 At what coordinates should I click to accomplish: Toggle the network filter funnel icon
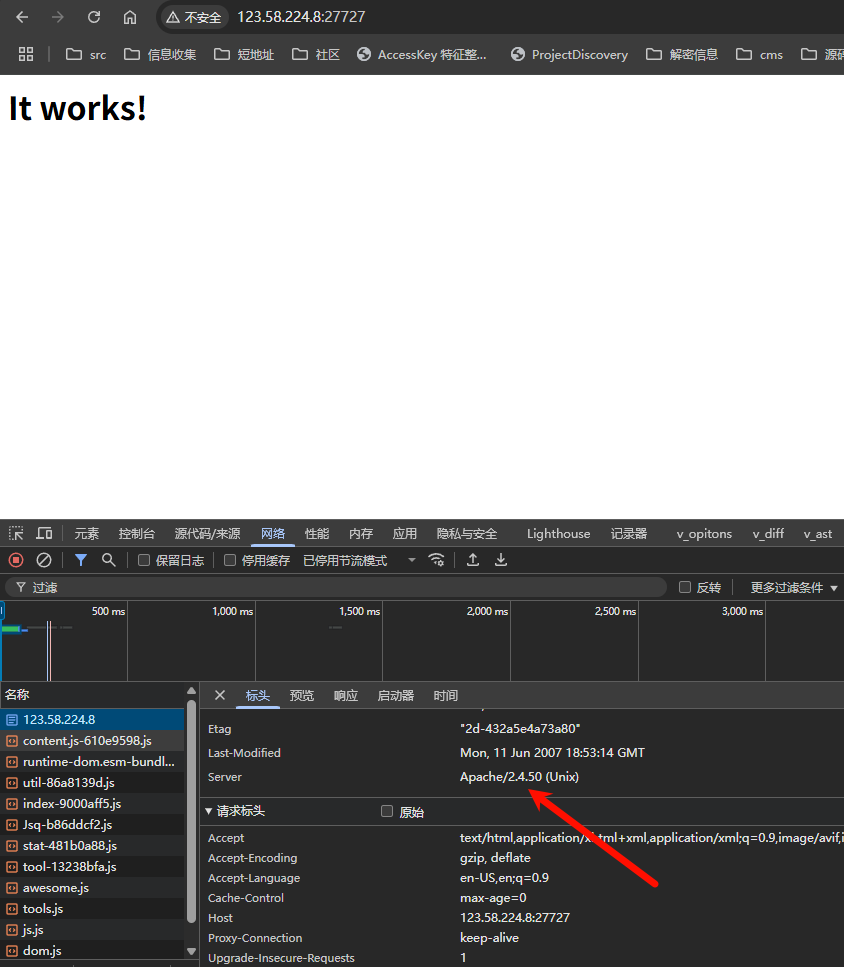coord(81,560)
